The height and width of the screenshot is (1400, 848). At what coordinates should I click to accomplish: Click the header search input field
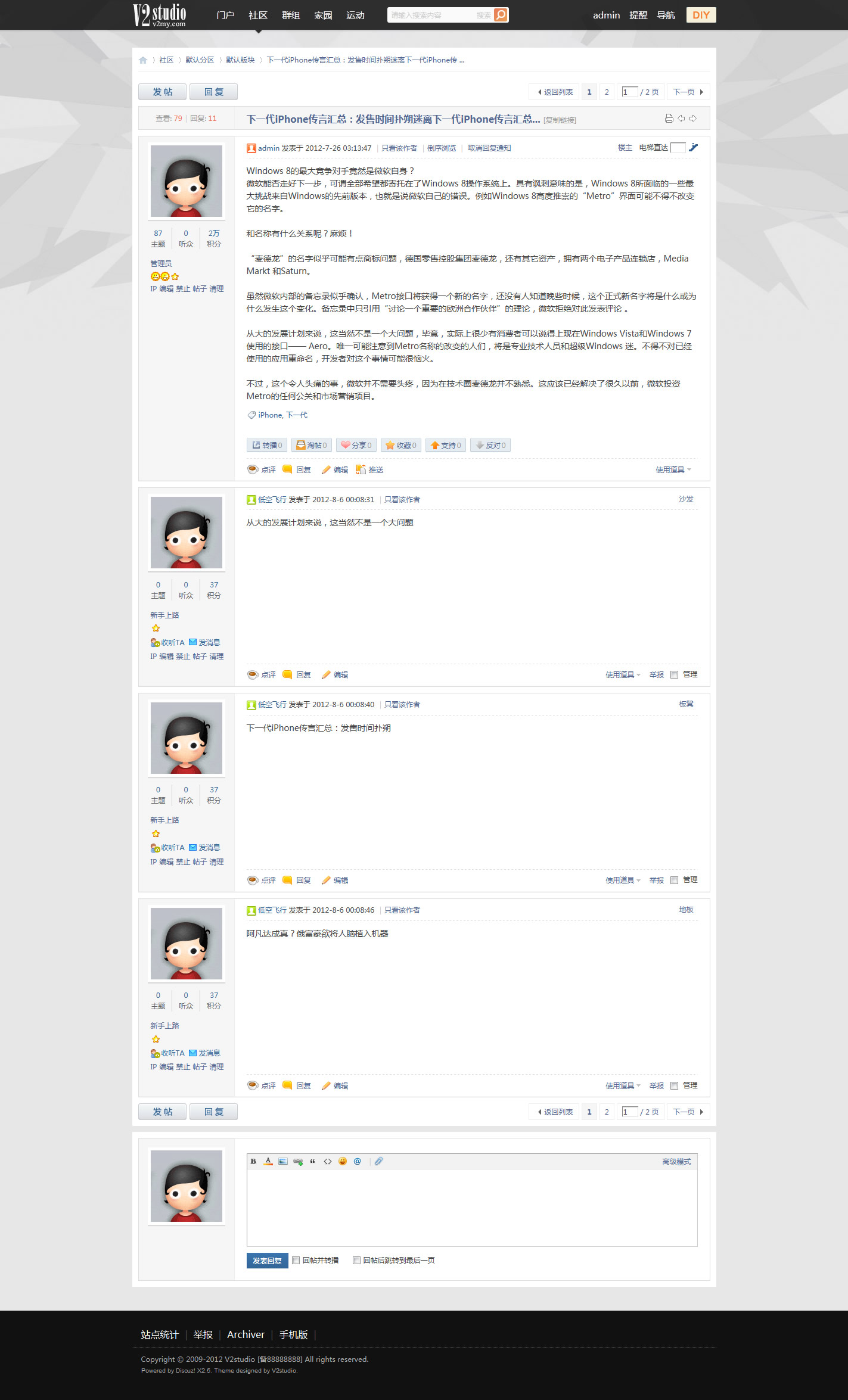click(x=431, y=15)
